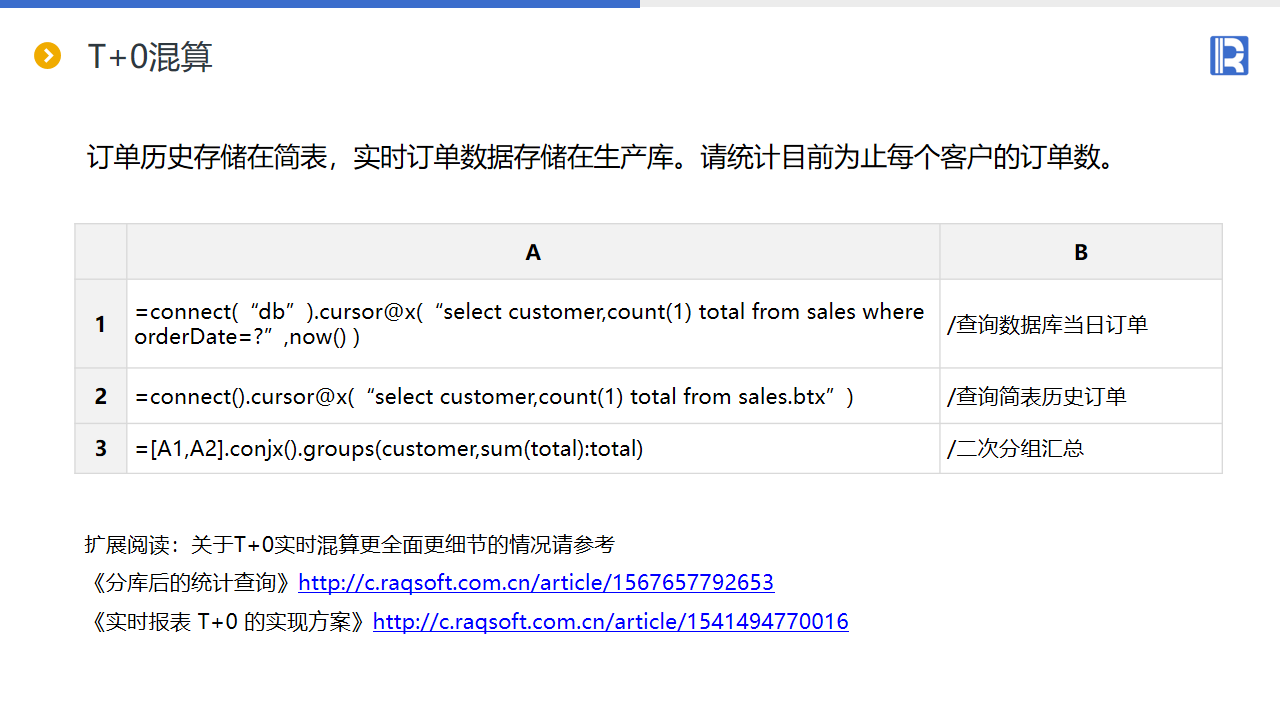Image resolution: width=1280 pixels, height=720 pixels.
Task: Click the comment 二次分组汇总
Action: pyautogui.click(x=1016, y=449)
